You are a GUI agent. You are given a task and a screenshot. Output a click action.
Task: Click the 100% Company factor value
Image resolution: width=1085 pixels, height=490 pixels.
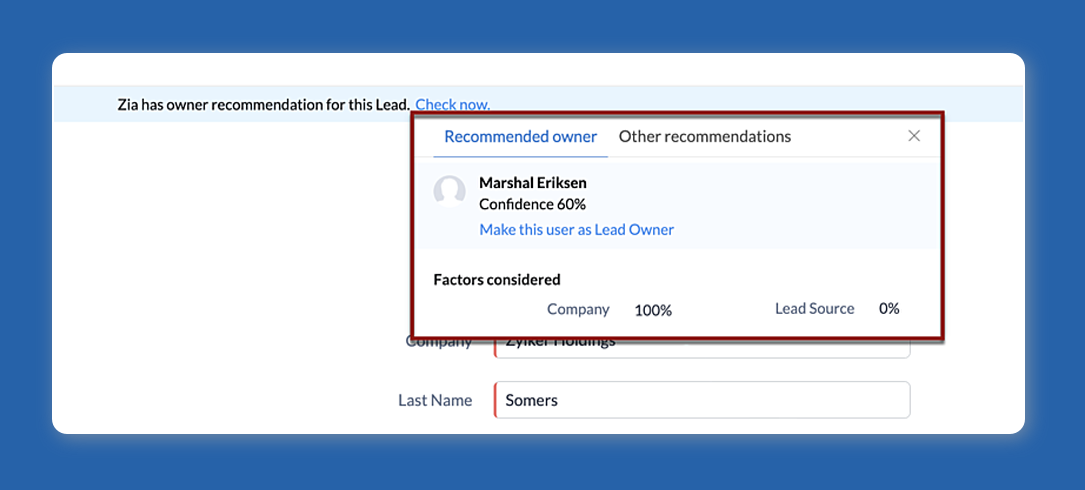click(652, 310)
